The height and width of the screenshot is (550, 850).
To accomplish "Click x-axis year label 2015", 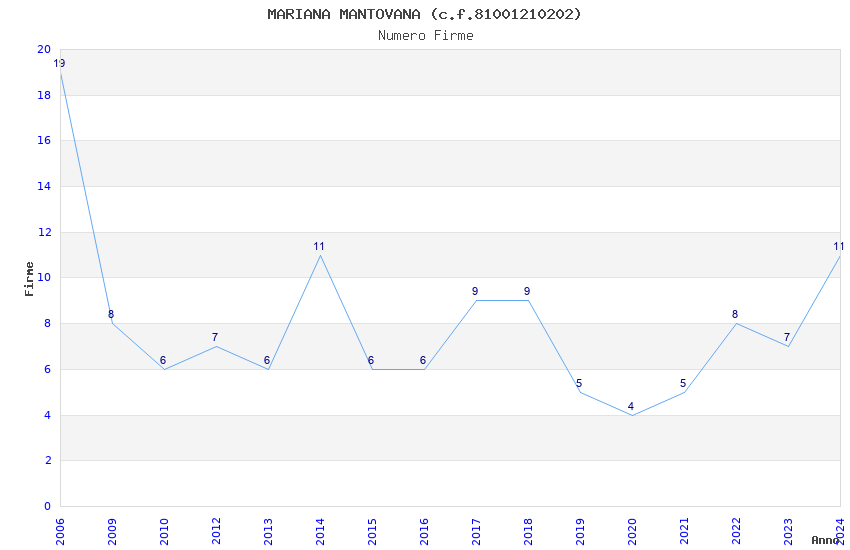I will click(372, 531).
